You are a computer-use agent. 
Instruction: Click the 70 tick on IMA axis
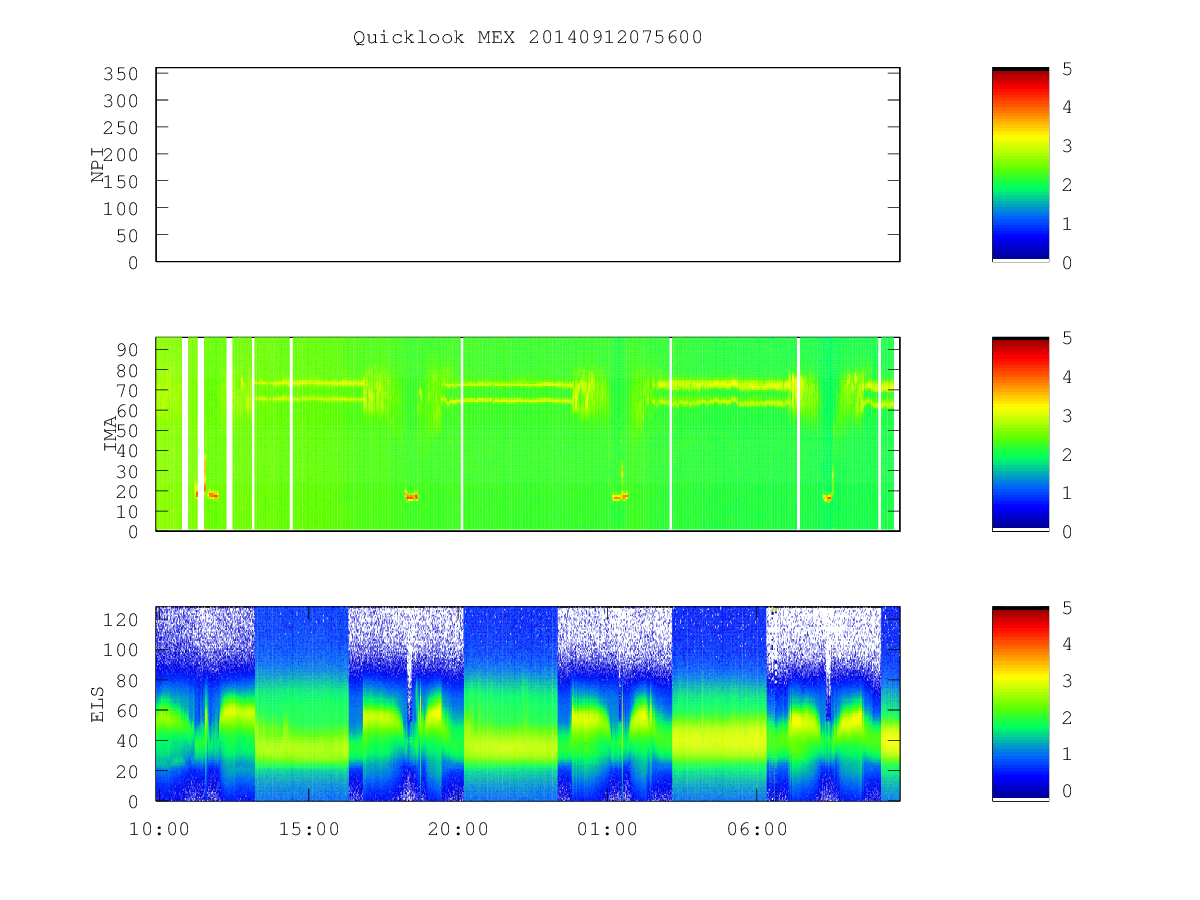pyautogui.click(x=126, y=390)
